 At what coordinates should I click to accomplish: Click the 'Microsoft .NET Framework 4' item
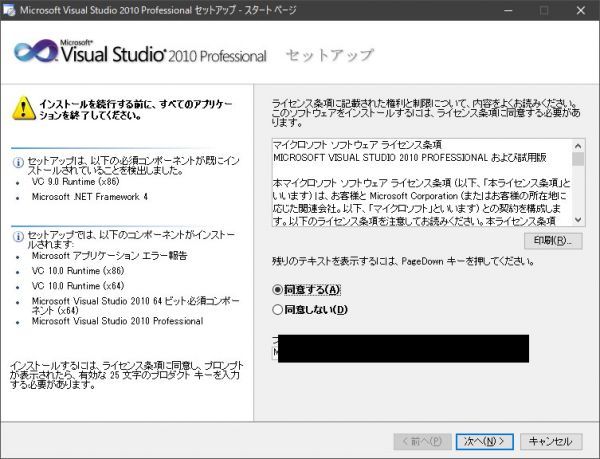click(90, 197)
